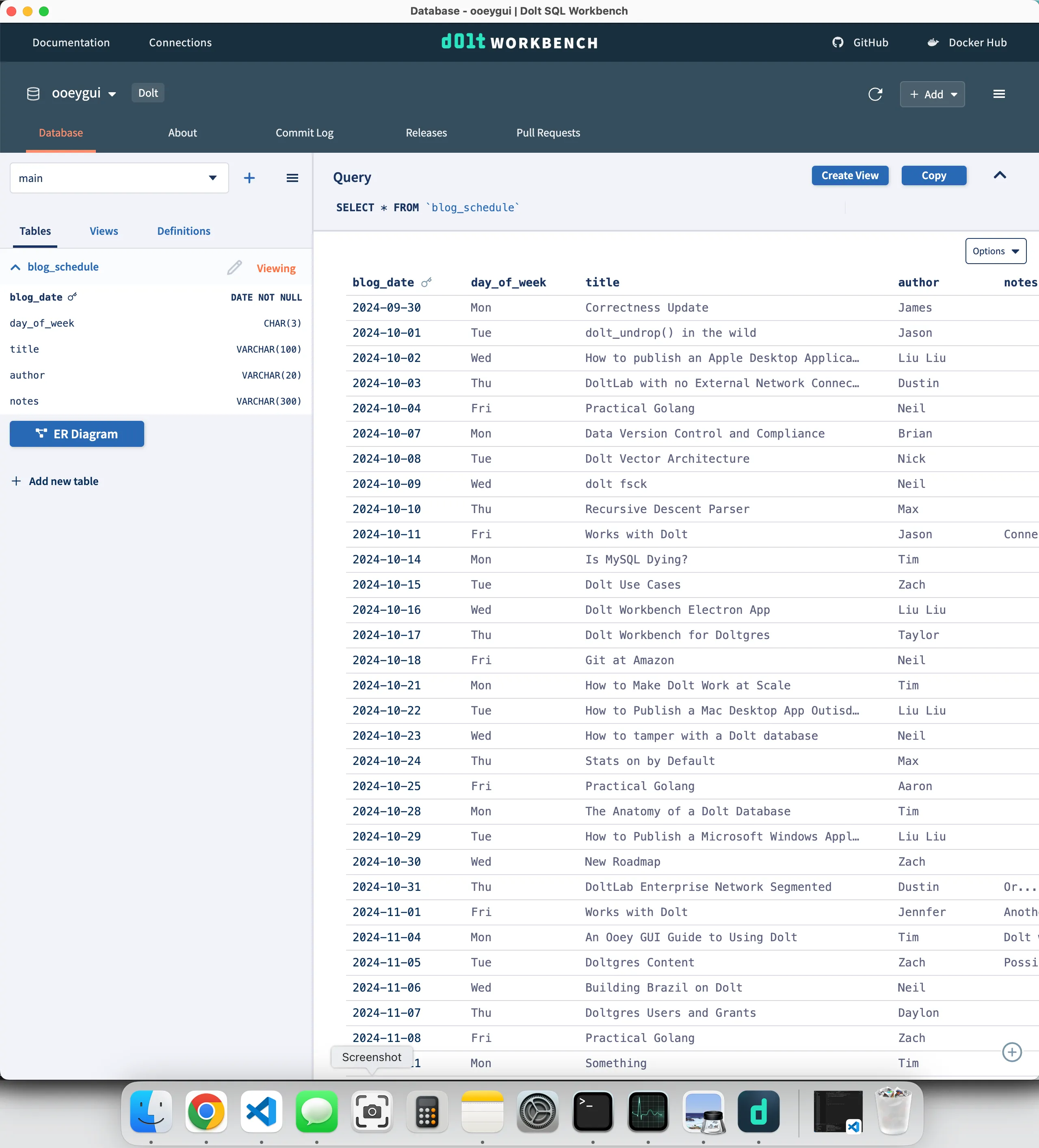Refresh the ooeygui database
Image resolution: width=1039 pixels, height=1148 pixels.
pyautogui.click(x=875, y=94)
